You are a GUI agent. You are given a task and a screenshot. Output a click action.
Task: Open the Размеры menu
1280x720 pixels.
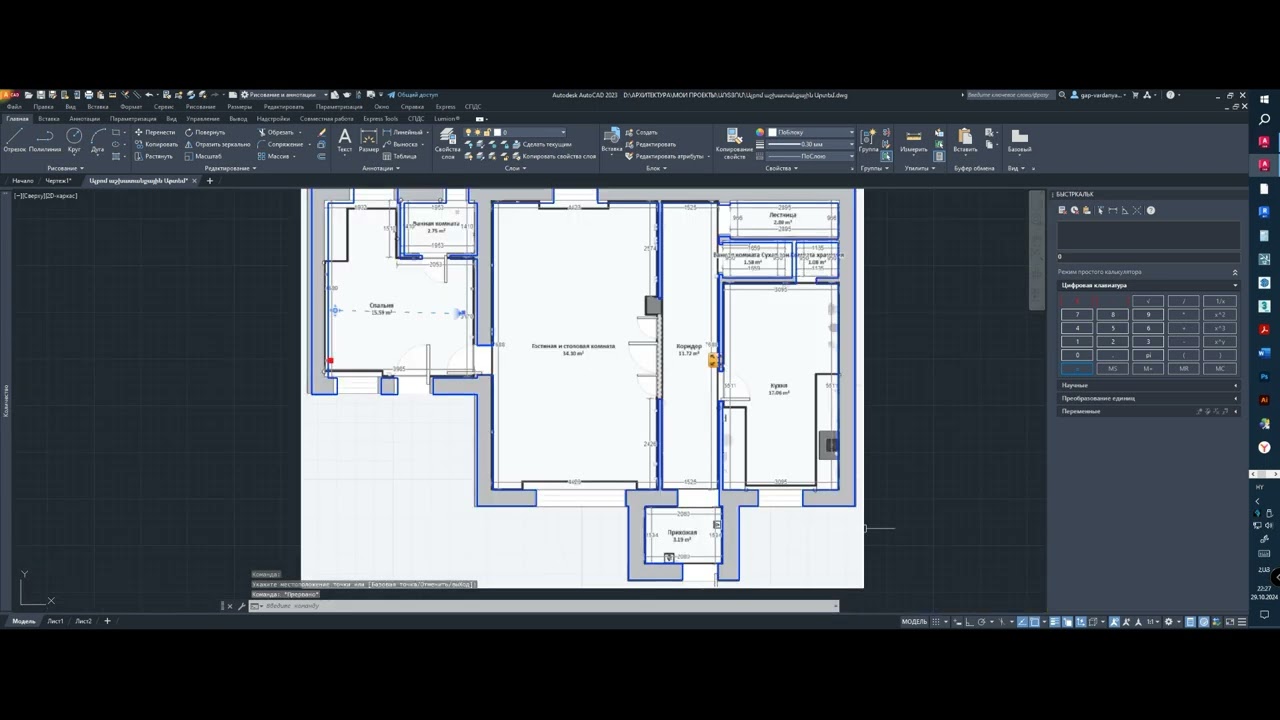[x=239, y=106]
